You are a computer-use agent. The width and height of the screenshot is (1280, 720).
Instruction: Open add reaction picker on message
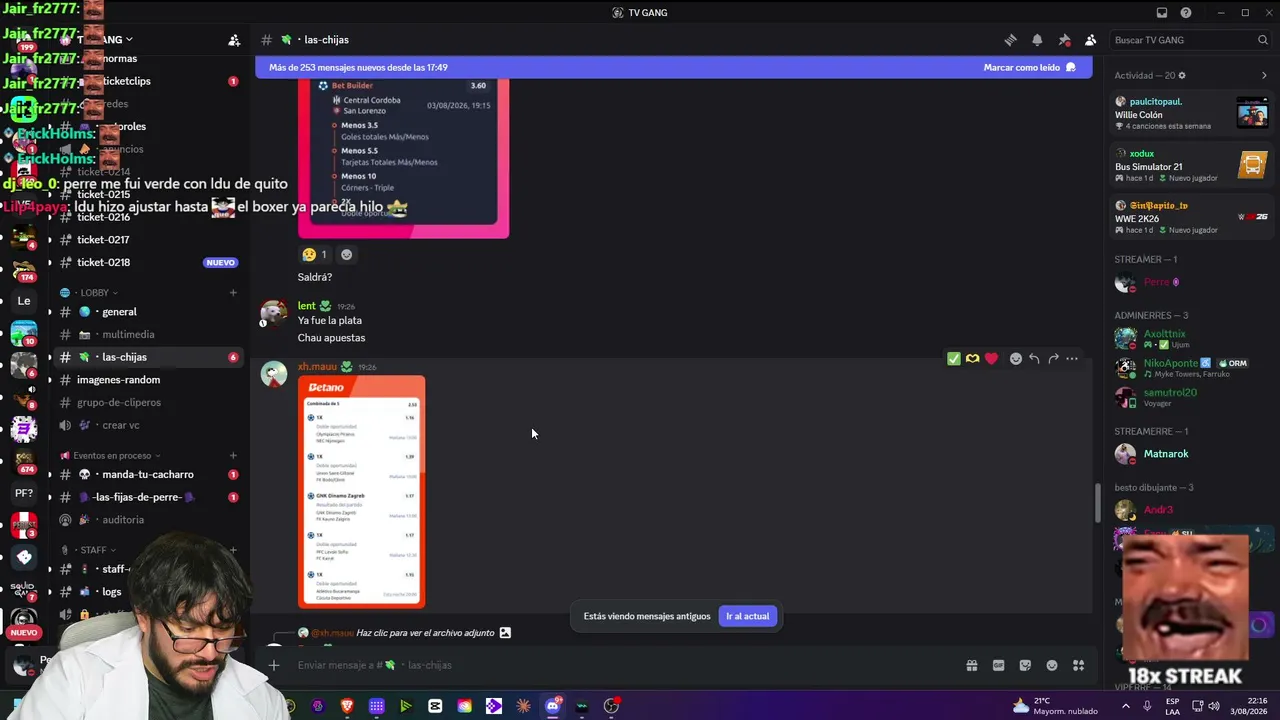coord(1016,358)
